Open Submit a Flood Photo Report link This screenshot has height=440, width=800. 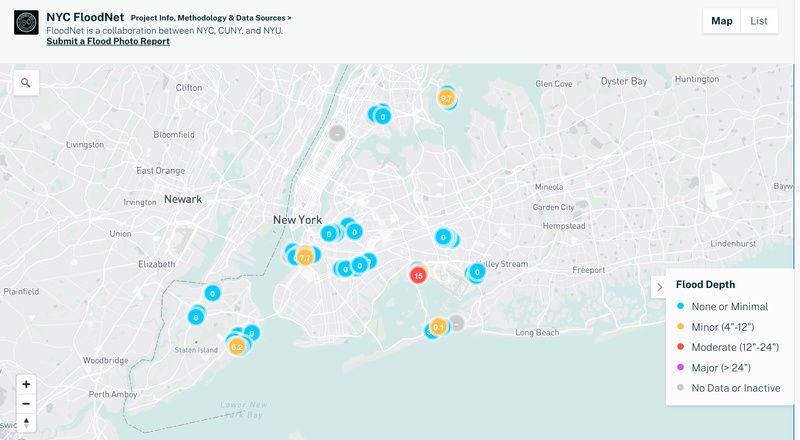click(x=108, y=42)
